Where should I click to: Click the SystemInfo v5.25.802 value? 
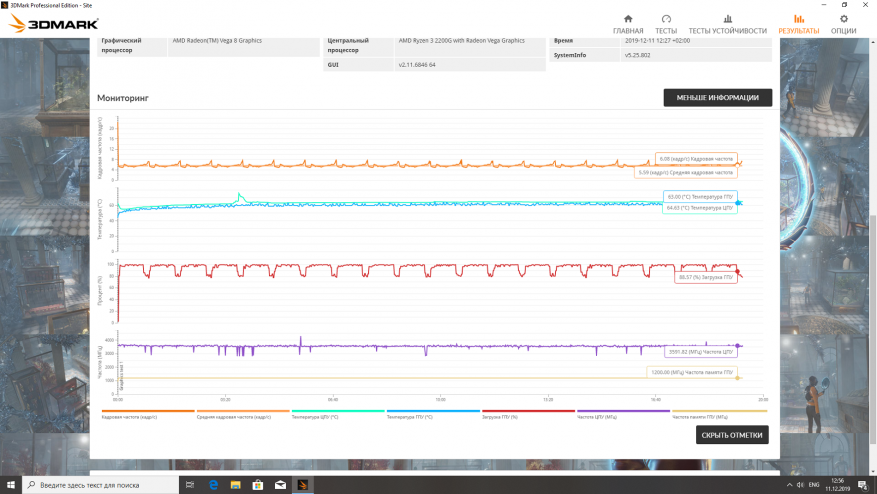point(637,55)
